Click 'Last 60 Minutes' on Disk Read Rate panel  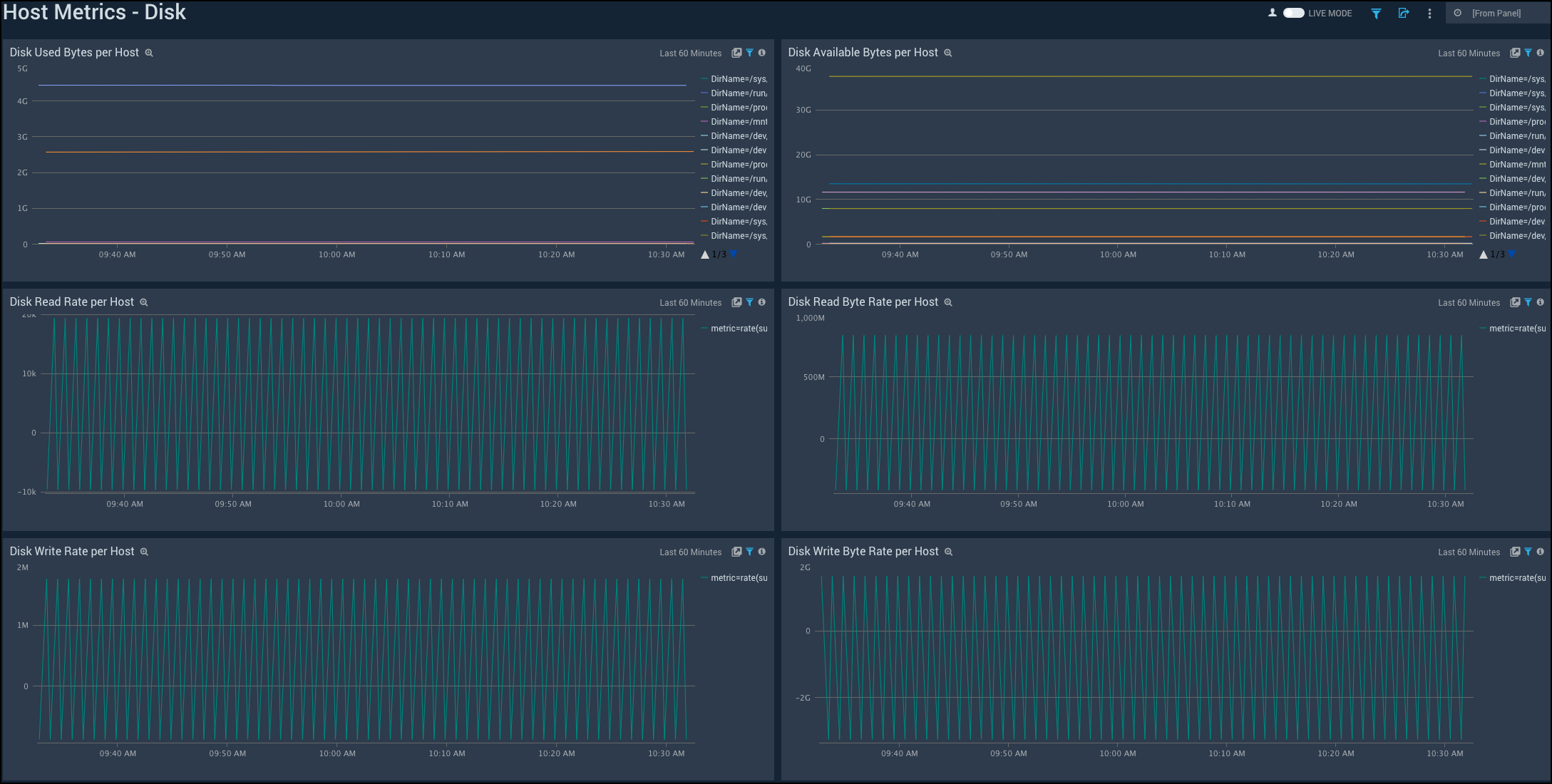pos(689,302)
